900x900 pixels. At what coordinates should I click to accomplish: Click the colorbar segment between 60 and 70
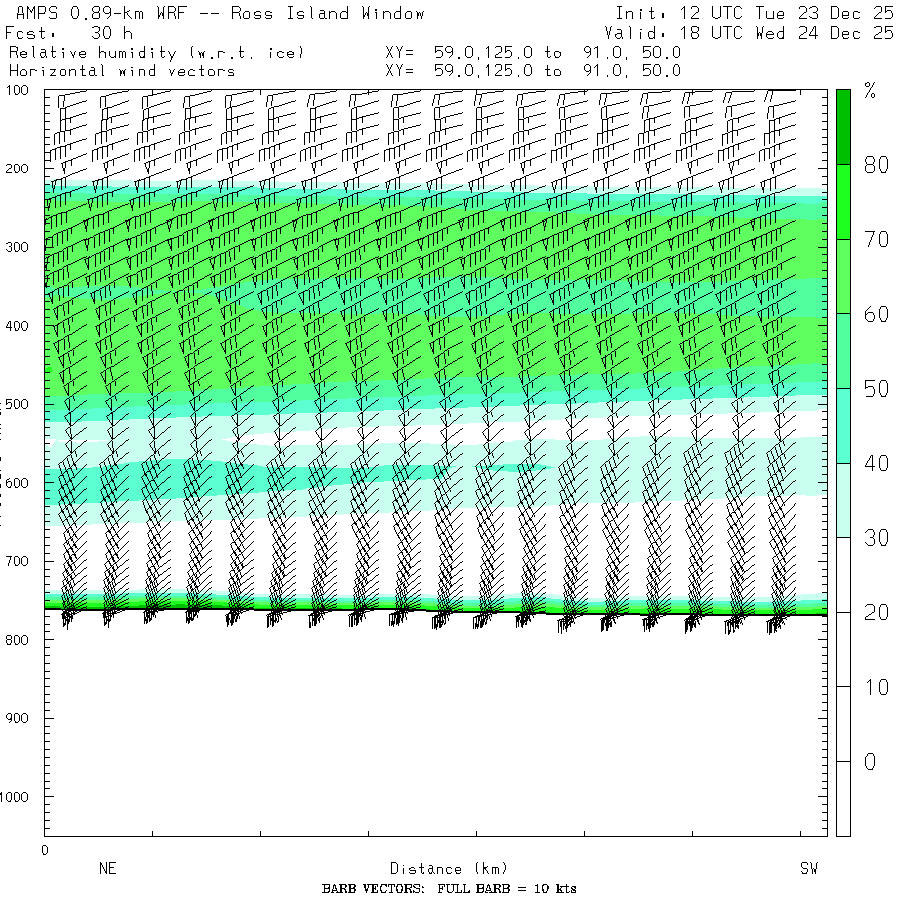click(x=843, y=276)
